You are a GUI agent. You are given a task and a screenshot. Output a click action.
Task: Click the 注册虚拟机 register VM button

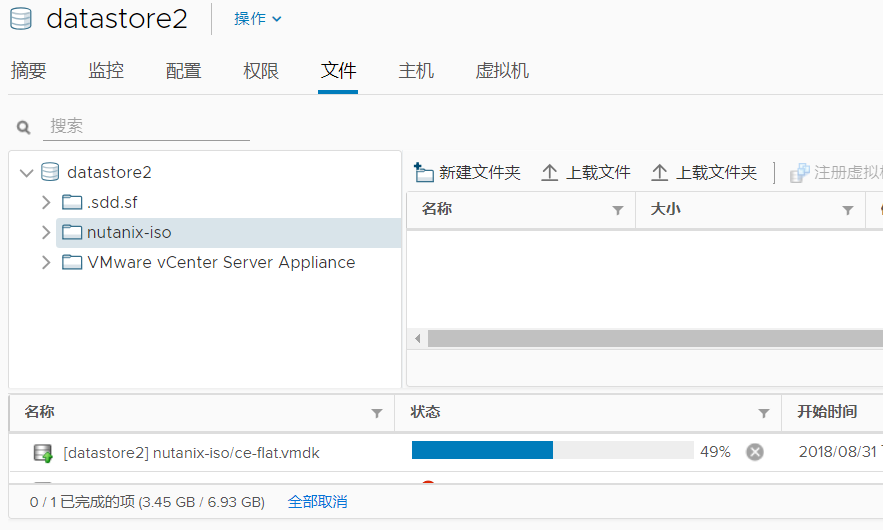[836, 172]
